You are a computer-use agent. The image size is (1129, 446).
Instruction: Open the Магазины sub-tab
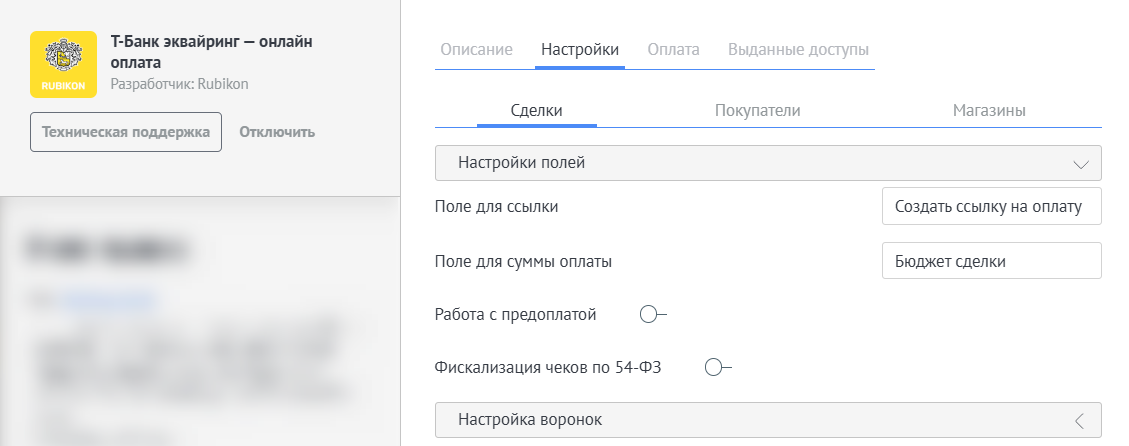989,111
